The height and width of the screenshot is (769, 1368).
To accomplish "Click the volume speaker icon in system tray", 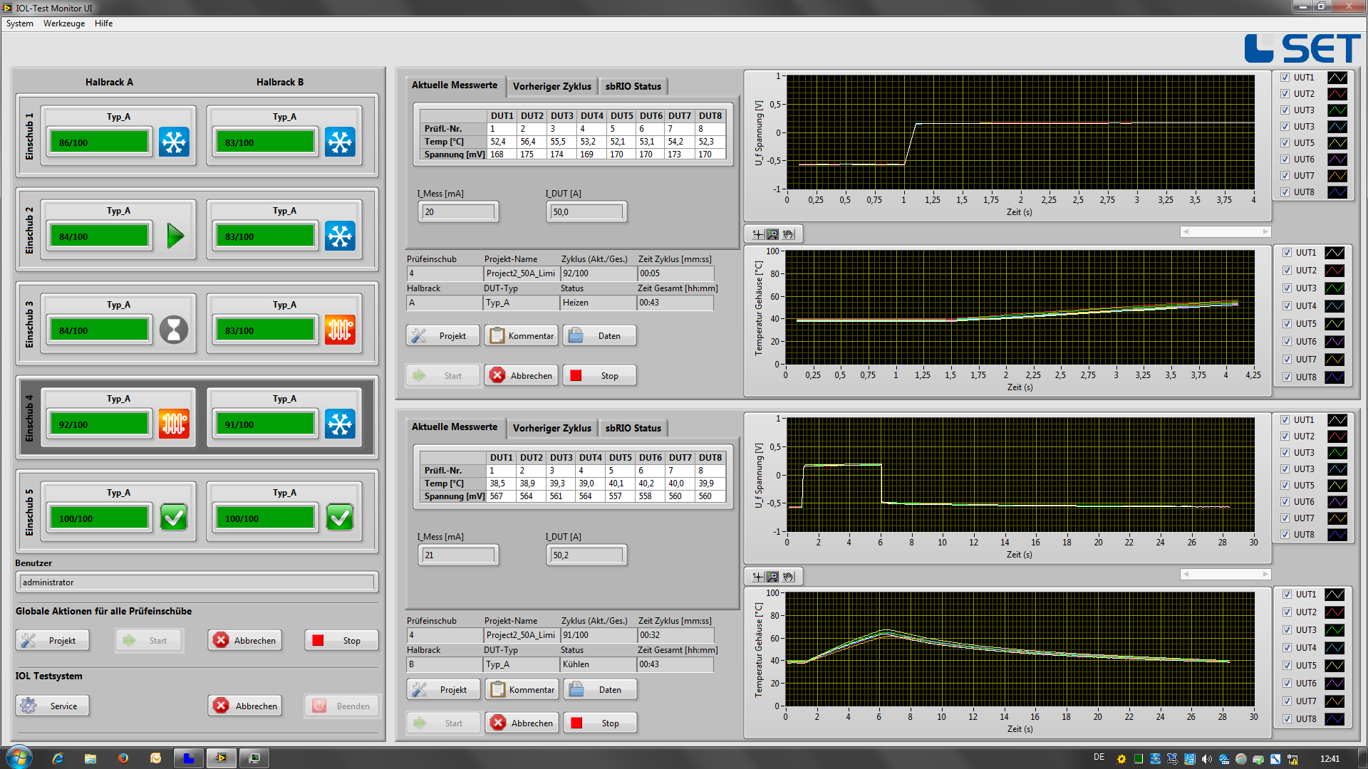I will 1206,759.
